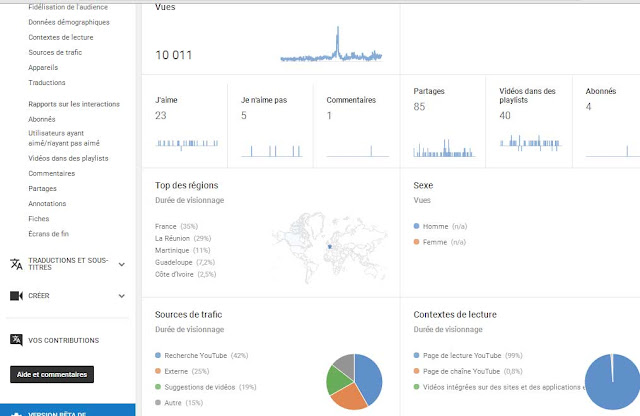Image resolution: width=640 pixels, height=416 pixels.
Task: Open Version bêta banner at bottom
Action: (67, 410)
